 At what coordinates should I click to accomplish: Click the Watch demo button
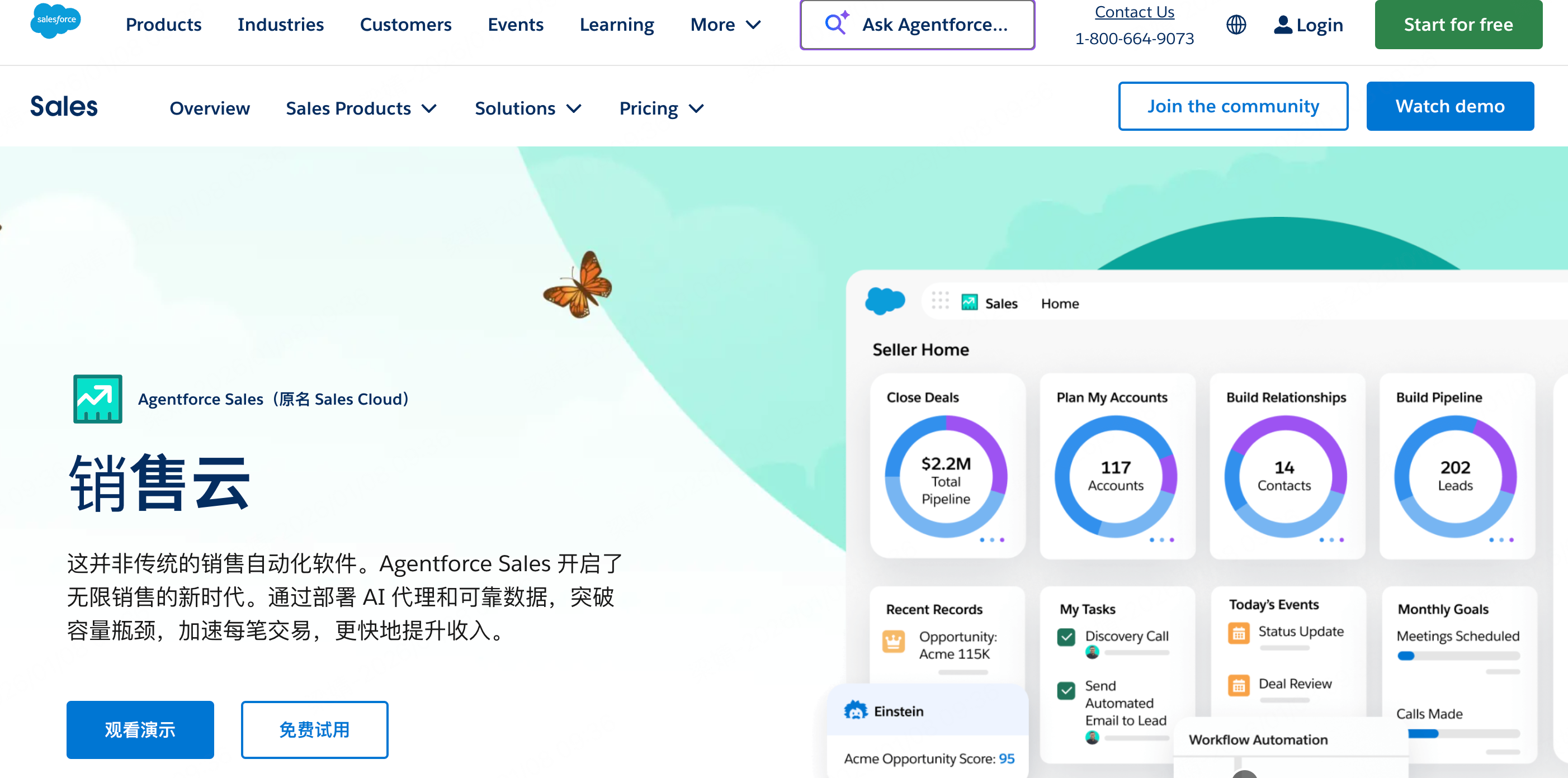click(1449, 106)
